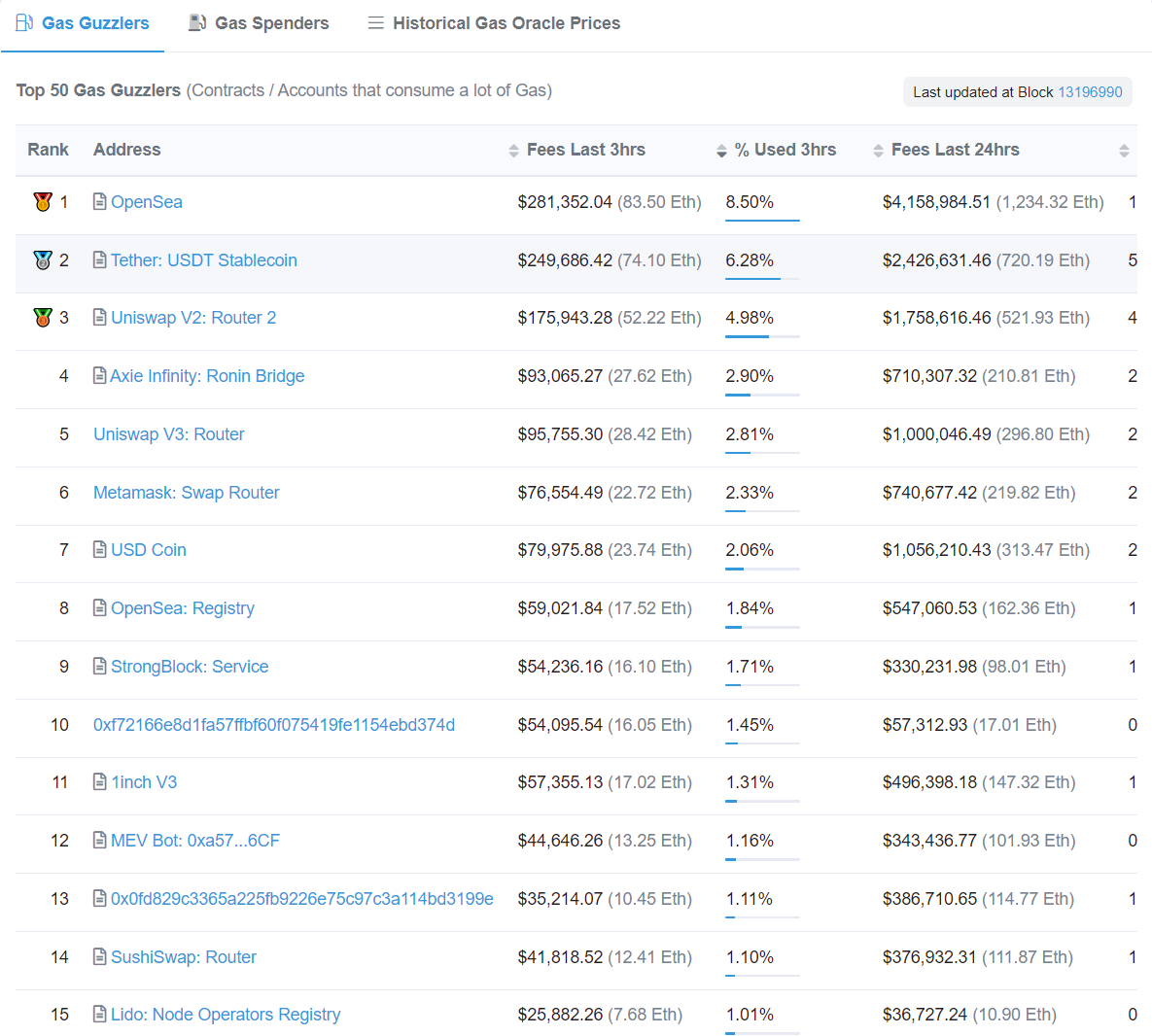Click the 4.98% usage progress bar
Image resolution: width=1152 pixels, height=1036 pixels.
click(x=762, y=336)
